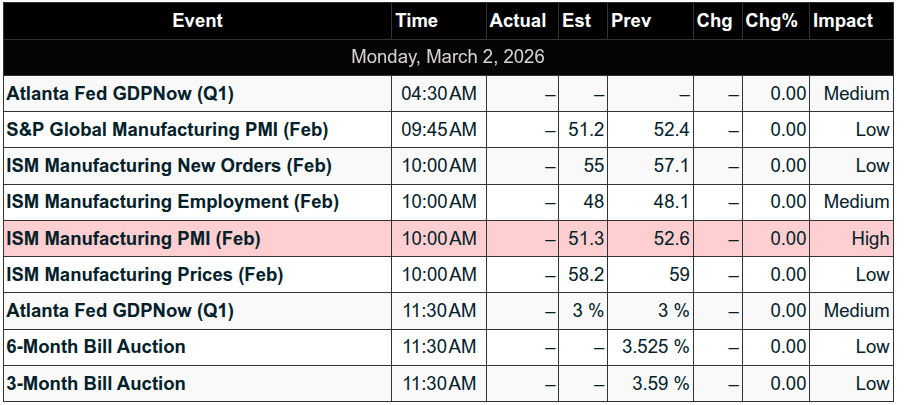Viewport: 908px width, 405px height.
Task: Click the High impact cell
Action: pos(870,238)
